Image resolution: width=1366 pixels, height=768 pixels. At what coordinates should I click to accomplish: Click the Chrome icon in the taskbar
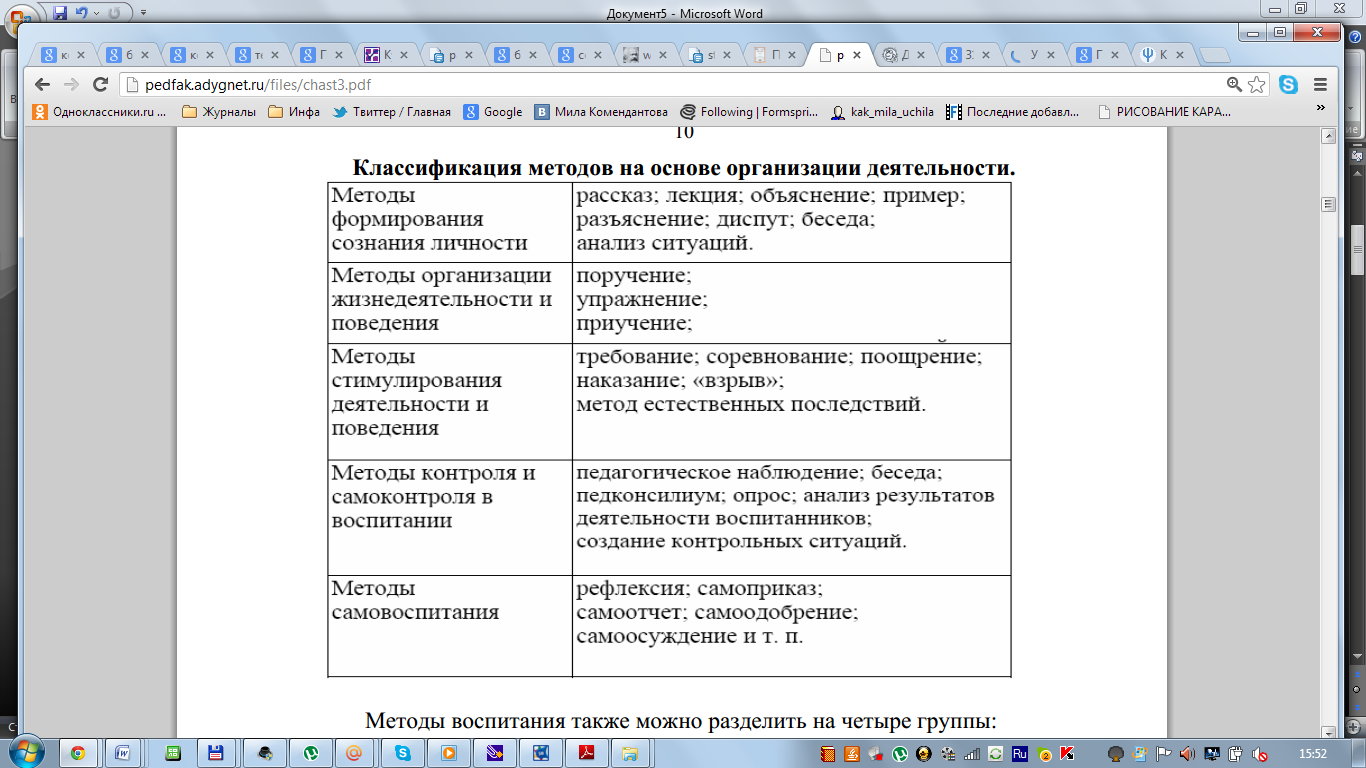77,752
